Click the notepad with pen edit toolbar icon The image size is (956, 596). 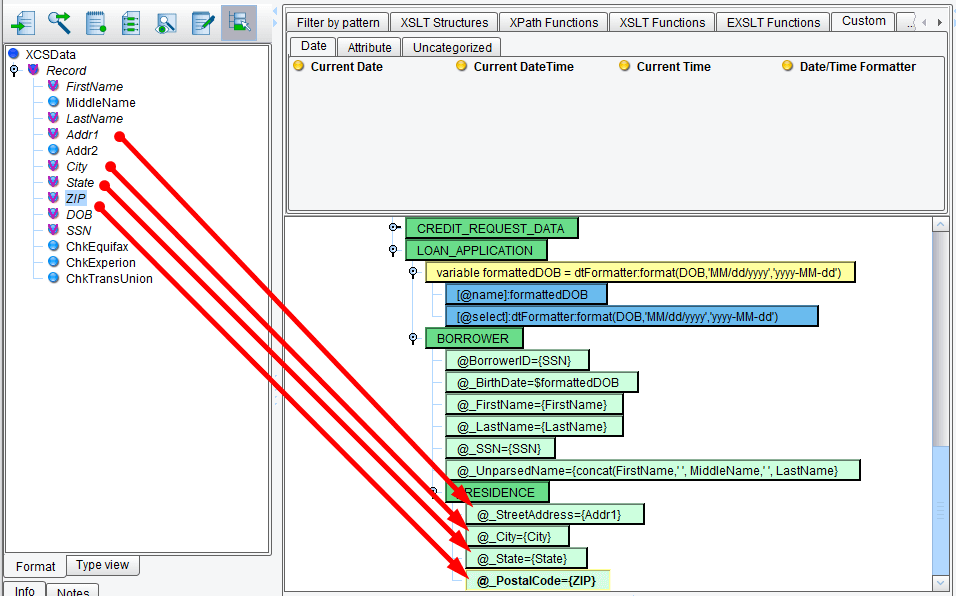tap(202, 23)
